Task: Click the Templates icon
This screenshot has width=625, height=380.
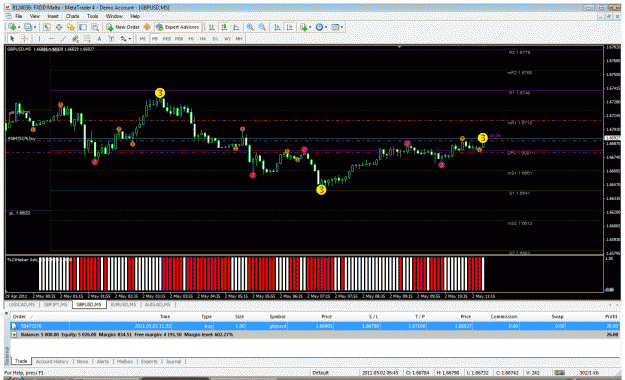Action: [335, 27]
